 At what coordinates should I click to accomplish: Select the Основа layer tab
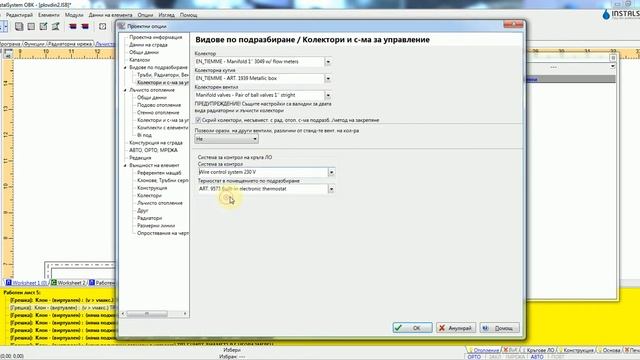[608, 350]
